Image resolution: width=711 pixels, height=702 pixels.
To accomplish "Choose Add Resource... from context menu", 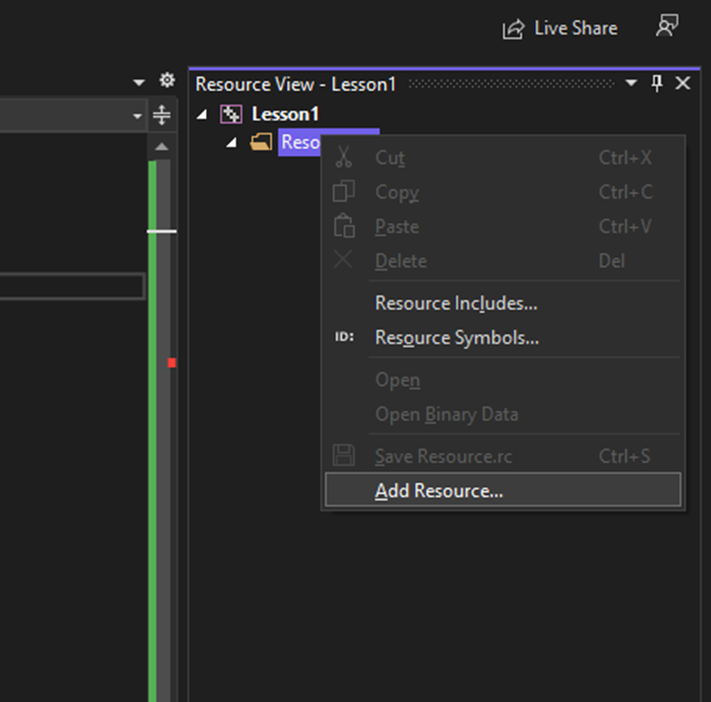I will pos(439,491).
